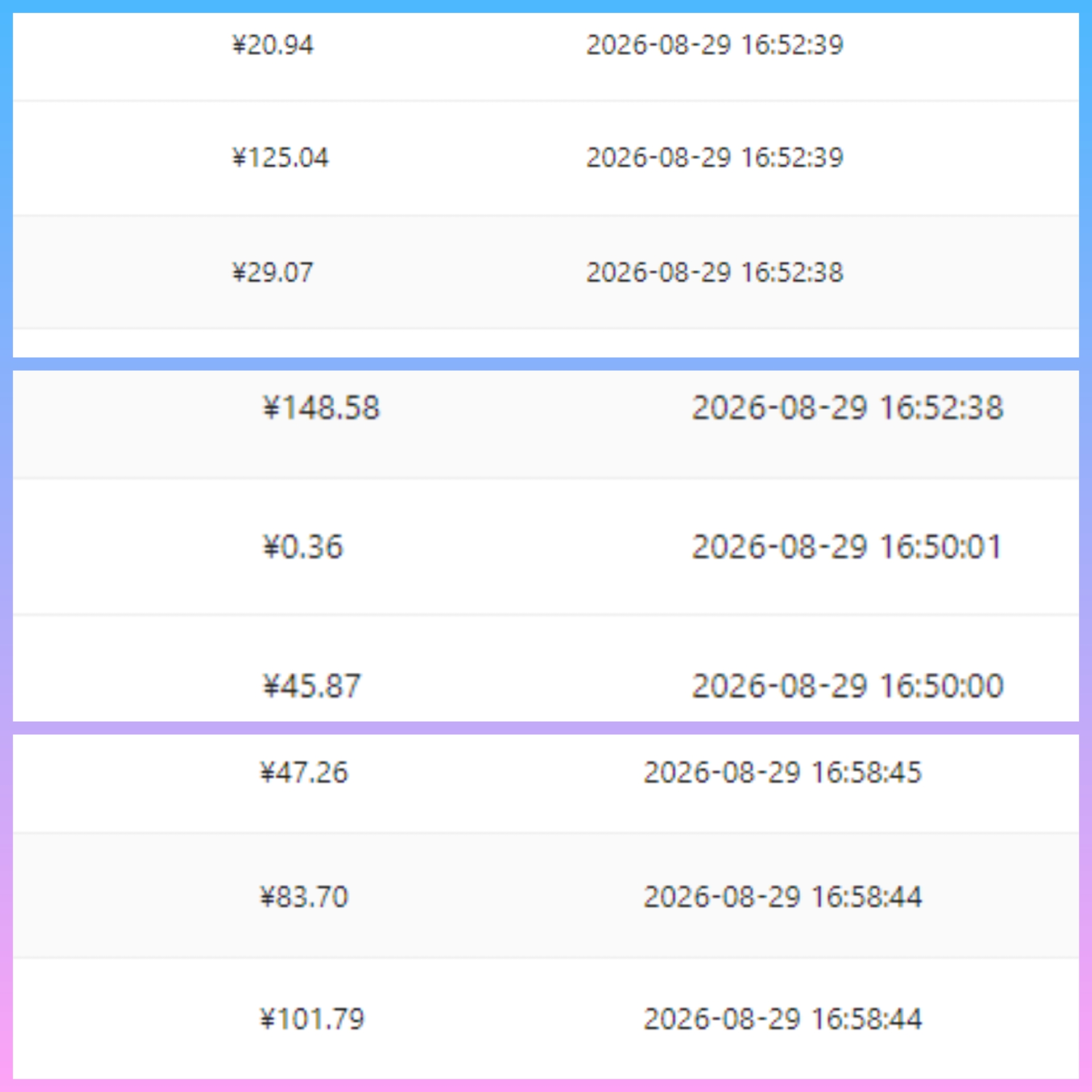The width and height of the screenshot is (1092, 1092).
Task: Select the 2026-08-29 16:50:01 timestamp
Action: pyautogui.click(x=847, y=547)
